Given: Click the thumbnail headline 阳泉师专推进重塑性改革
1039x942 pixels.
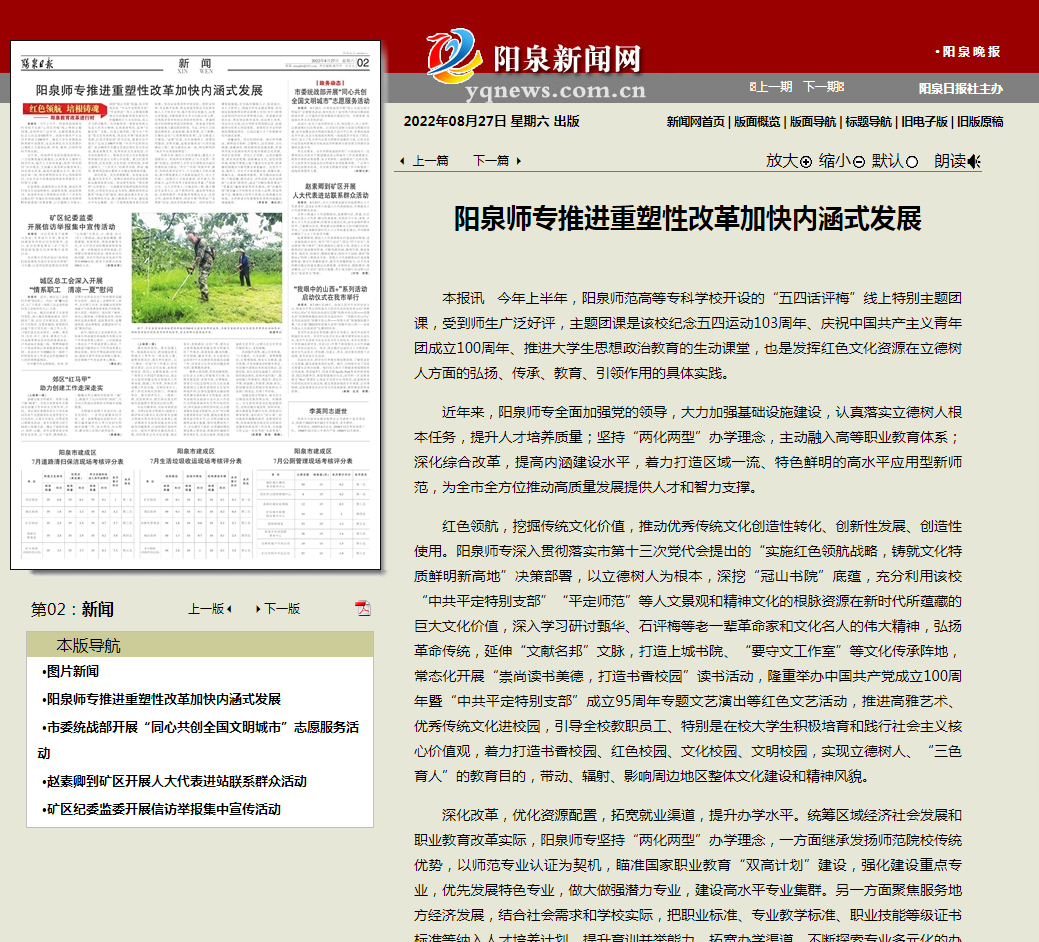Looking at the screenshot, I should coord(150,90).
